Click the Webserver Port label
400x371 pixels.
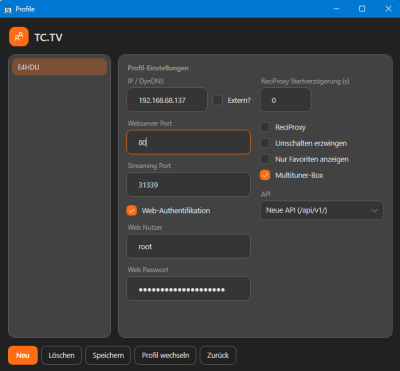(150, 123)
